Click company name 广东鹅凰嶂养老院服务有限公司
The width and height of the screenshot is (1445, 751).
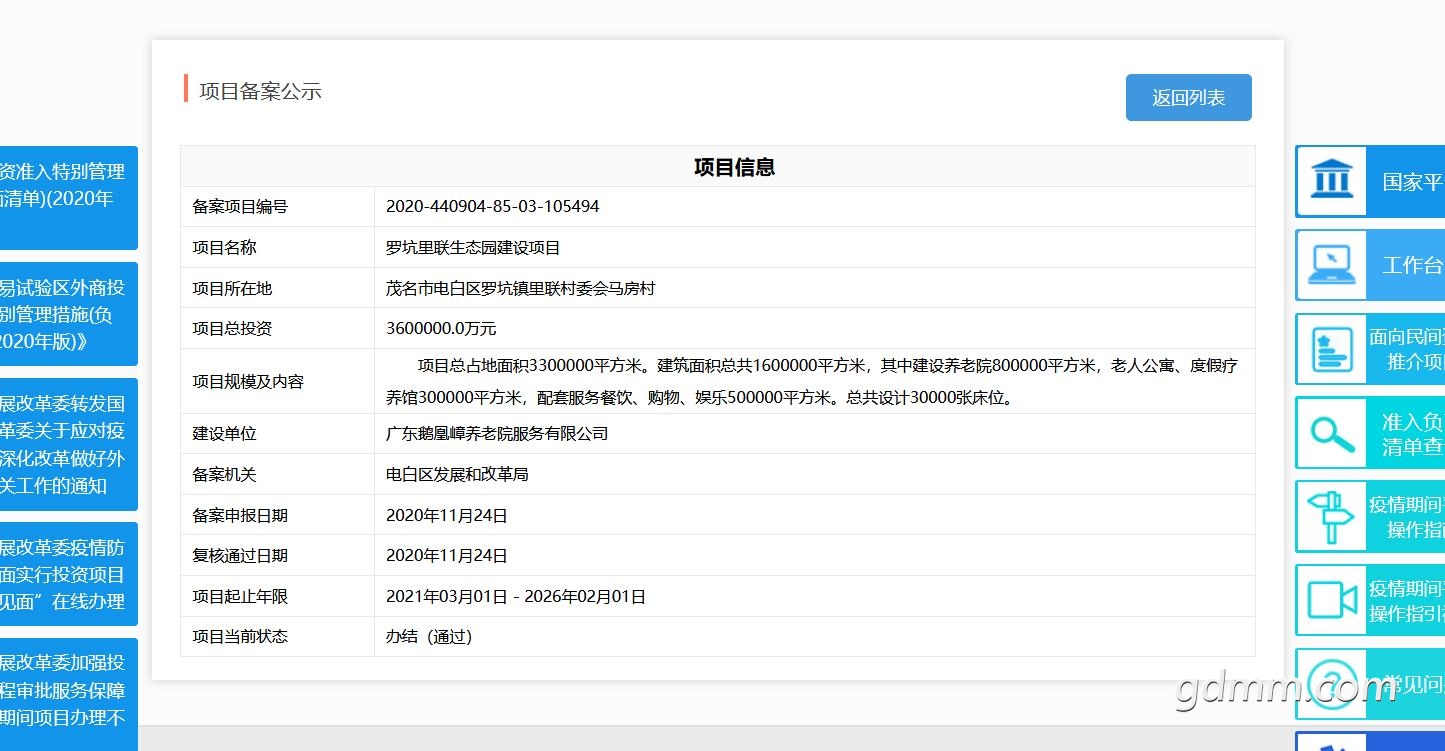point(497,434)
